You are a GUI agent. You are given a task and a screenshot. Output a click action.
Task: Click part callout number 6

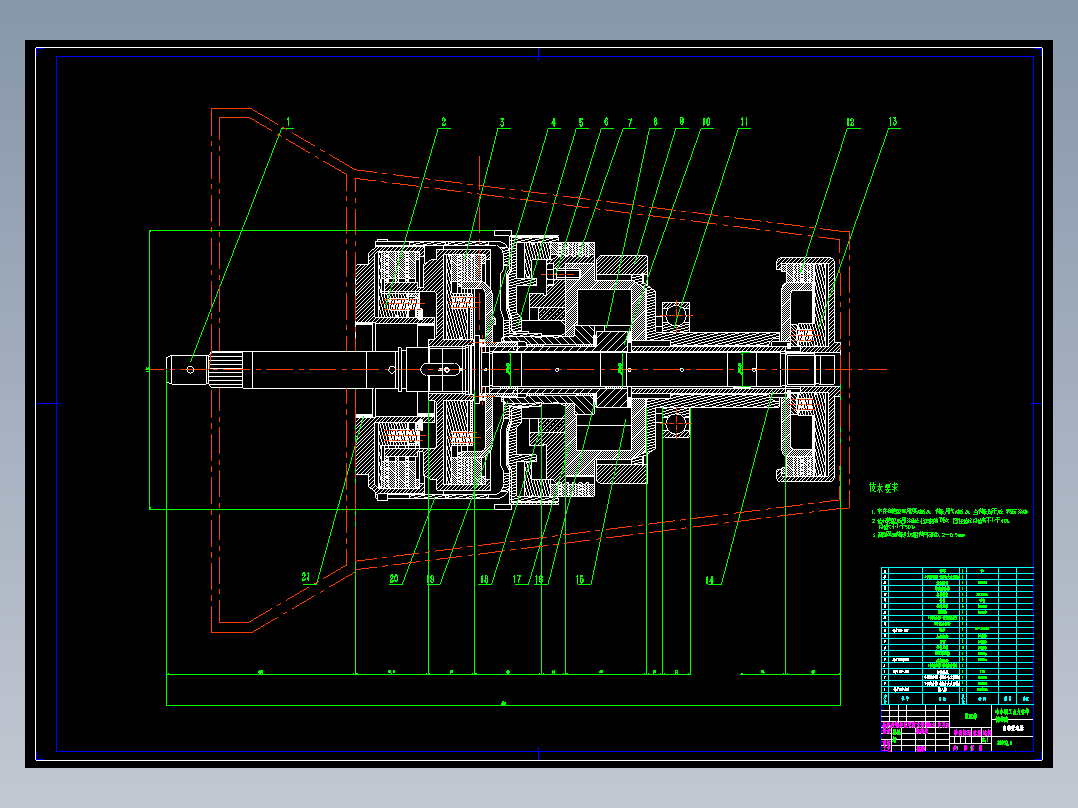606,122
